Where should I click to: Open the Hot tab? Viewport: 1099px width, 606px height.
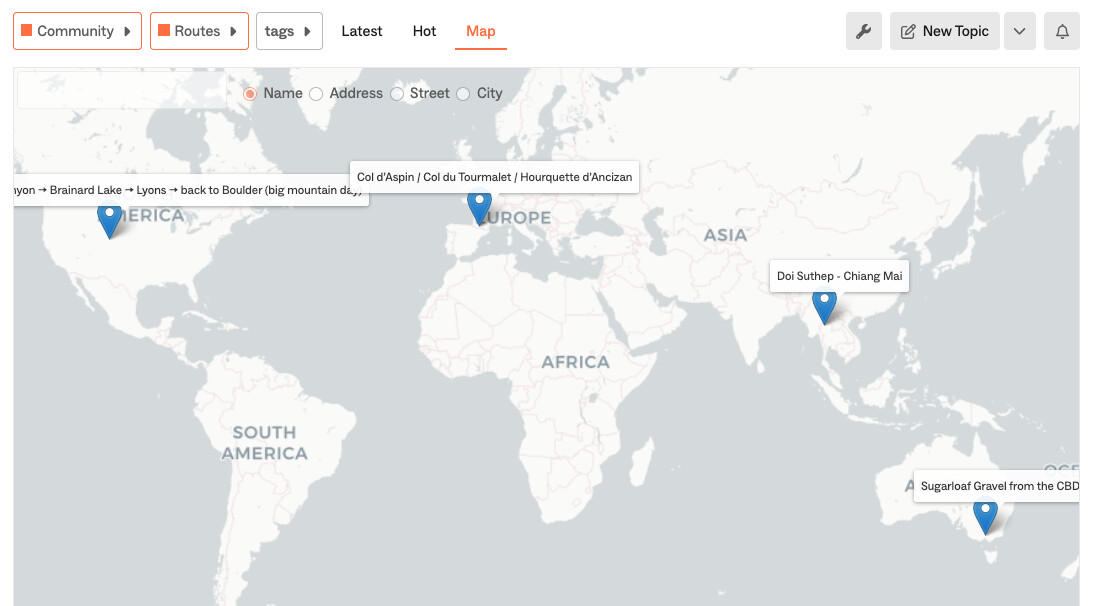[424, 31]
